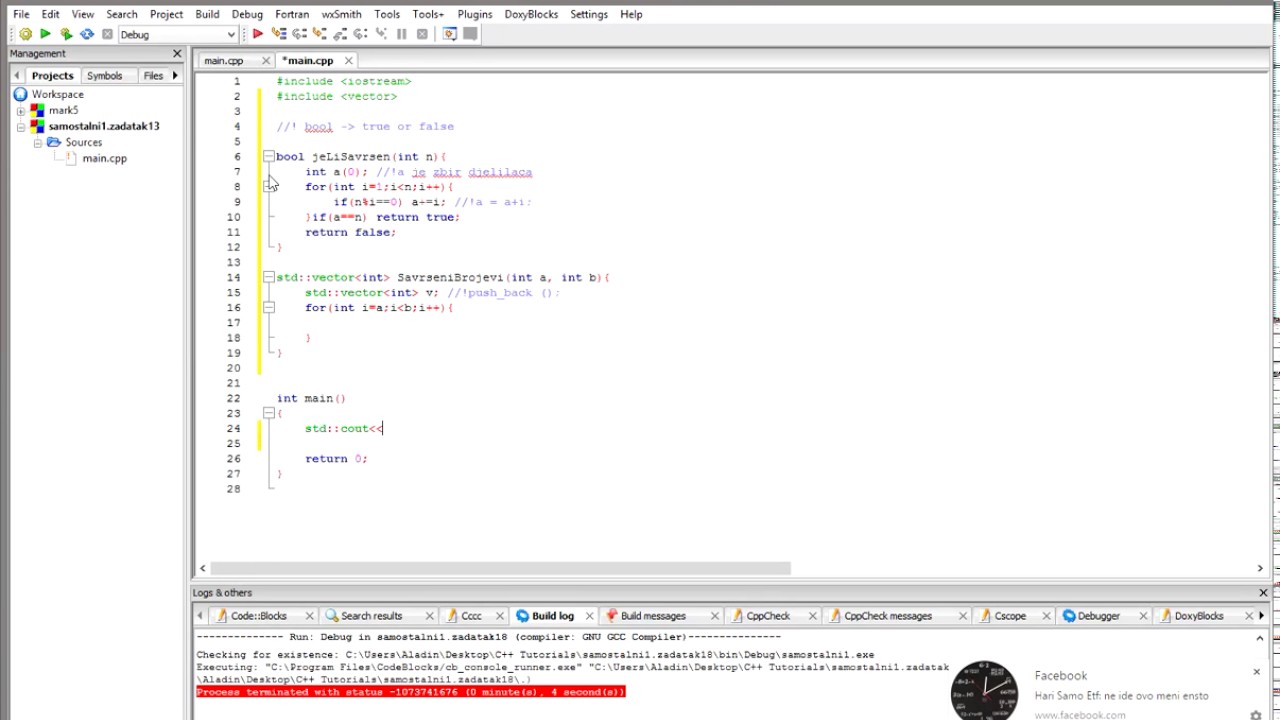Open the File menu
1280x720 pixels.
[21, 14]
